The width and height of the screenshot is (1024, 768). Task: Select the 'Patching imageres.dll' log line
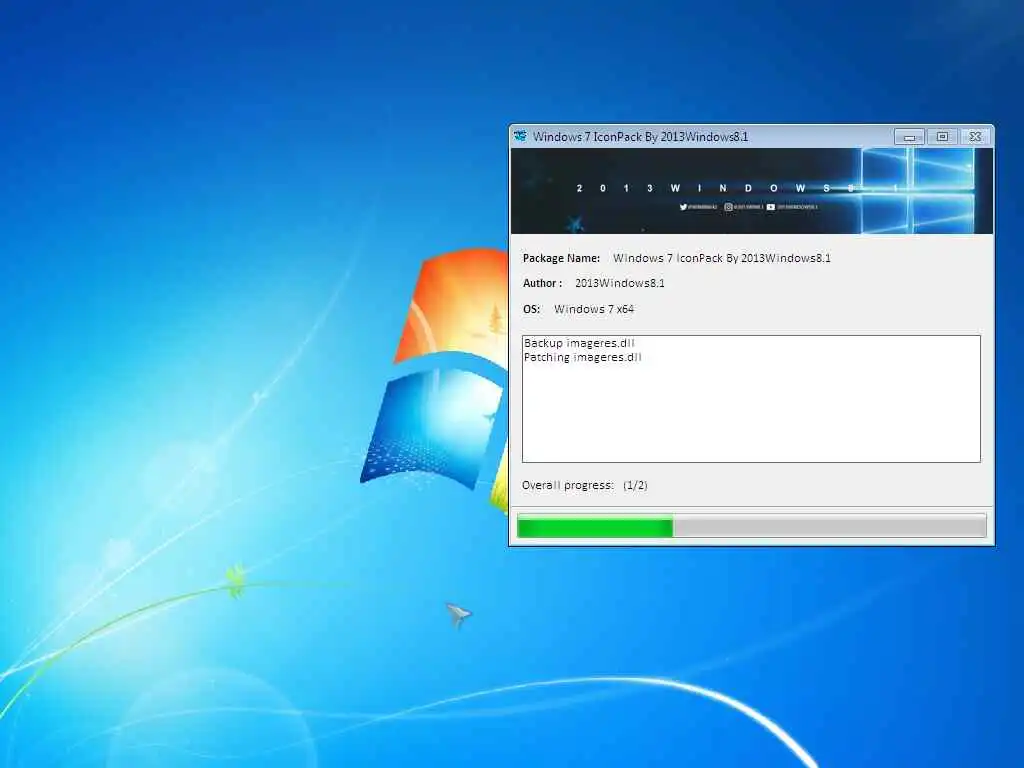tap(583, 357)
